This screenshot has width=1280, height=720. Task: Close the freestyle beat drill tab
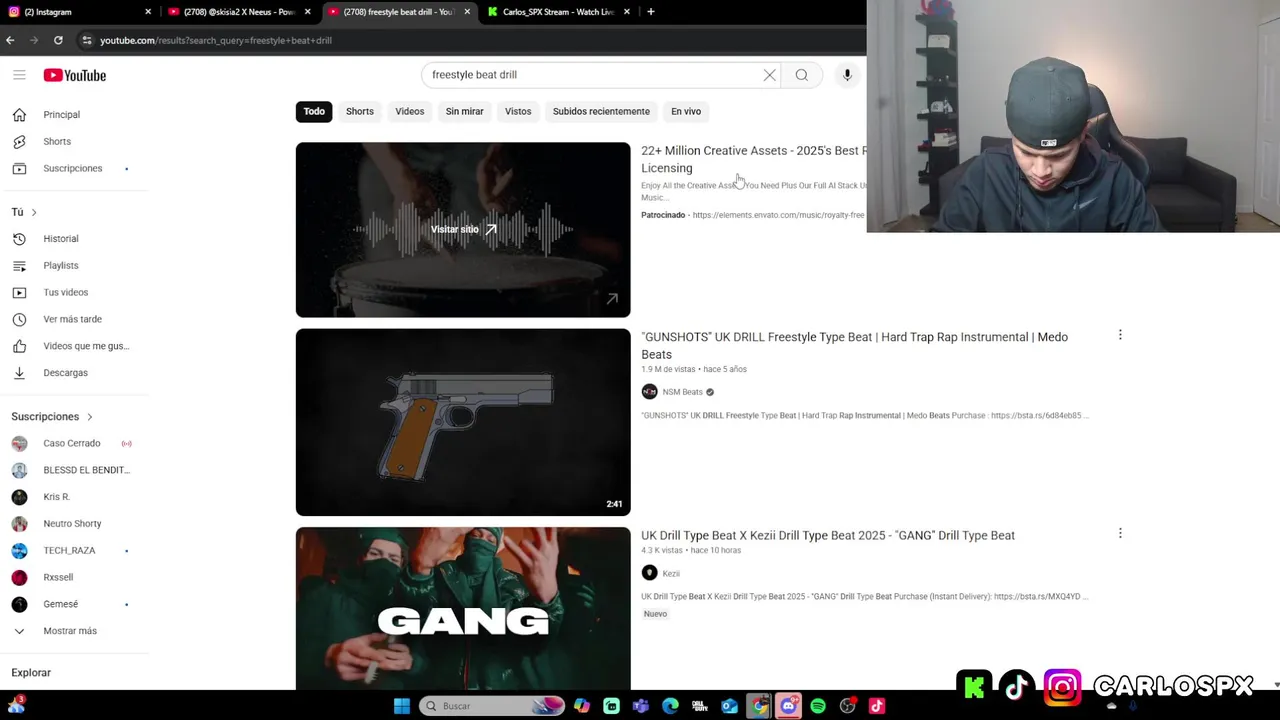coord(466,12)
